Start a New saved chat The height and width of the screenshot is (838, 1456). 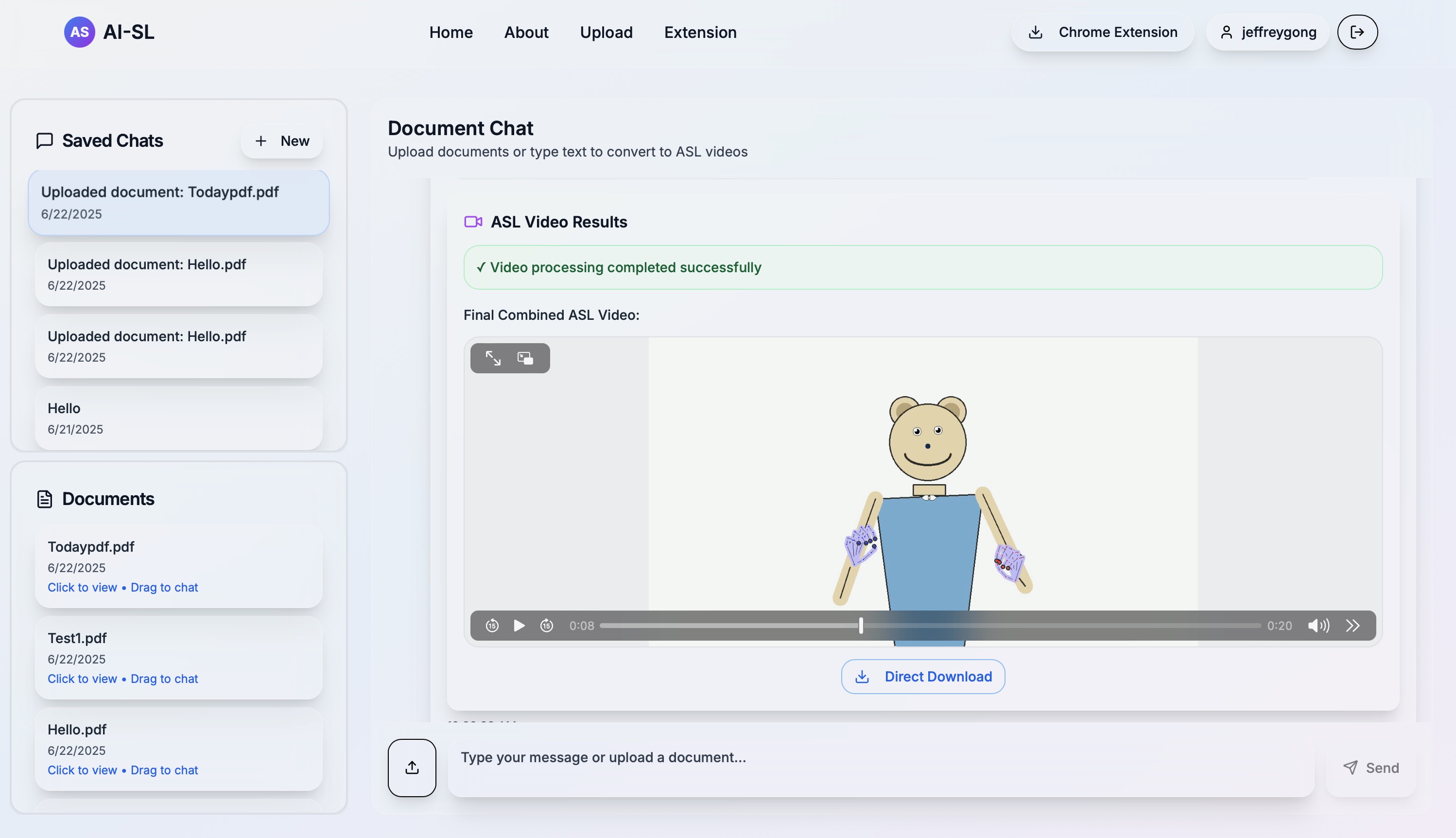pyautogui.click(x=282, y=141)
